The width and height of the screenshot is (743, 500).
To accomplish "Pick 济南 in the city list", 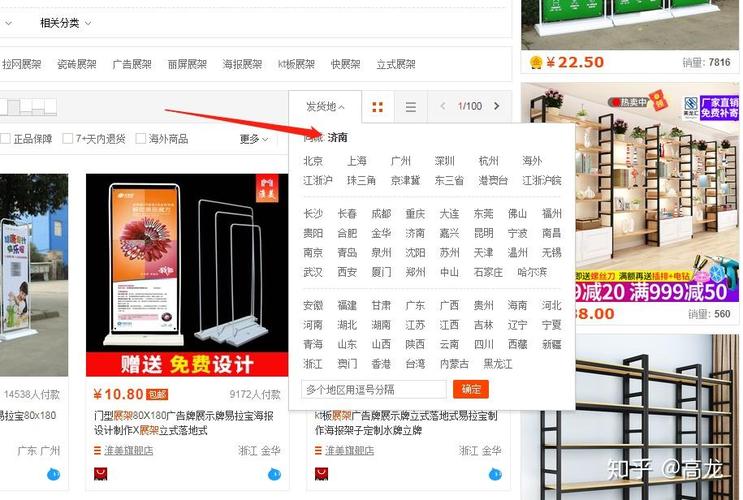I will 415,233.
